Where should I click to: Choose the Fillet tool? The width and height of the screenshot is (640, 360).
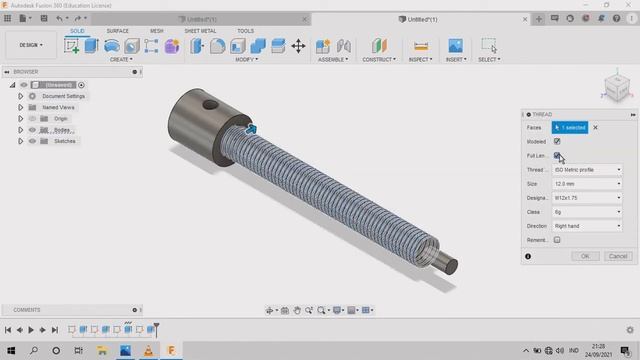pyautogui.click(x=217, y=46)
